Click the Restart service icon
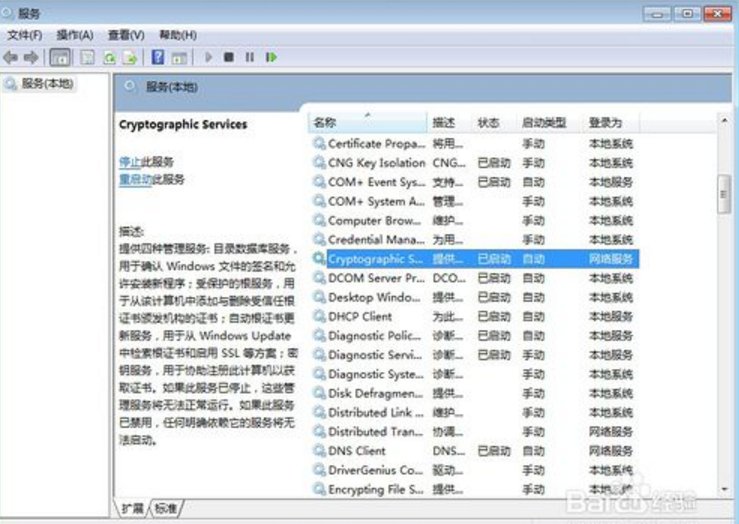The height and width of the screenshot is (524, 739). (271, 57)
